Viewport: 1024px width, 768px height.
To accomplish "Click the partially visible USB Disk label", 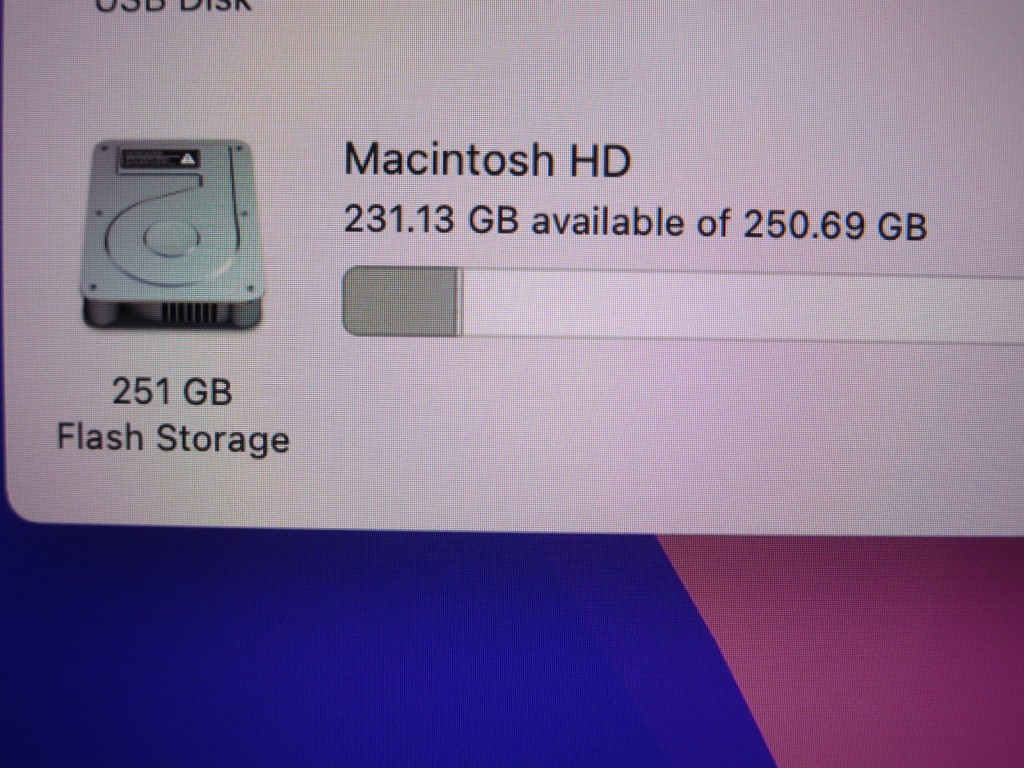I will click(173, 5).
